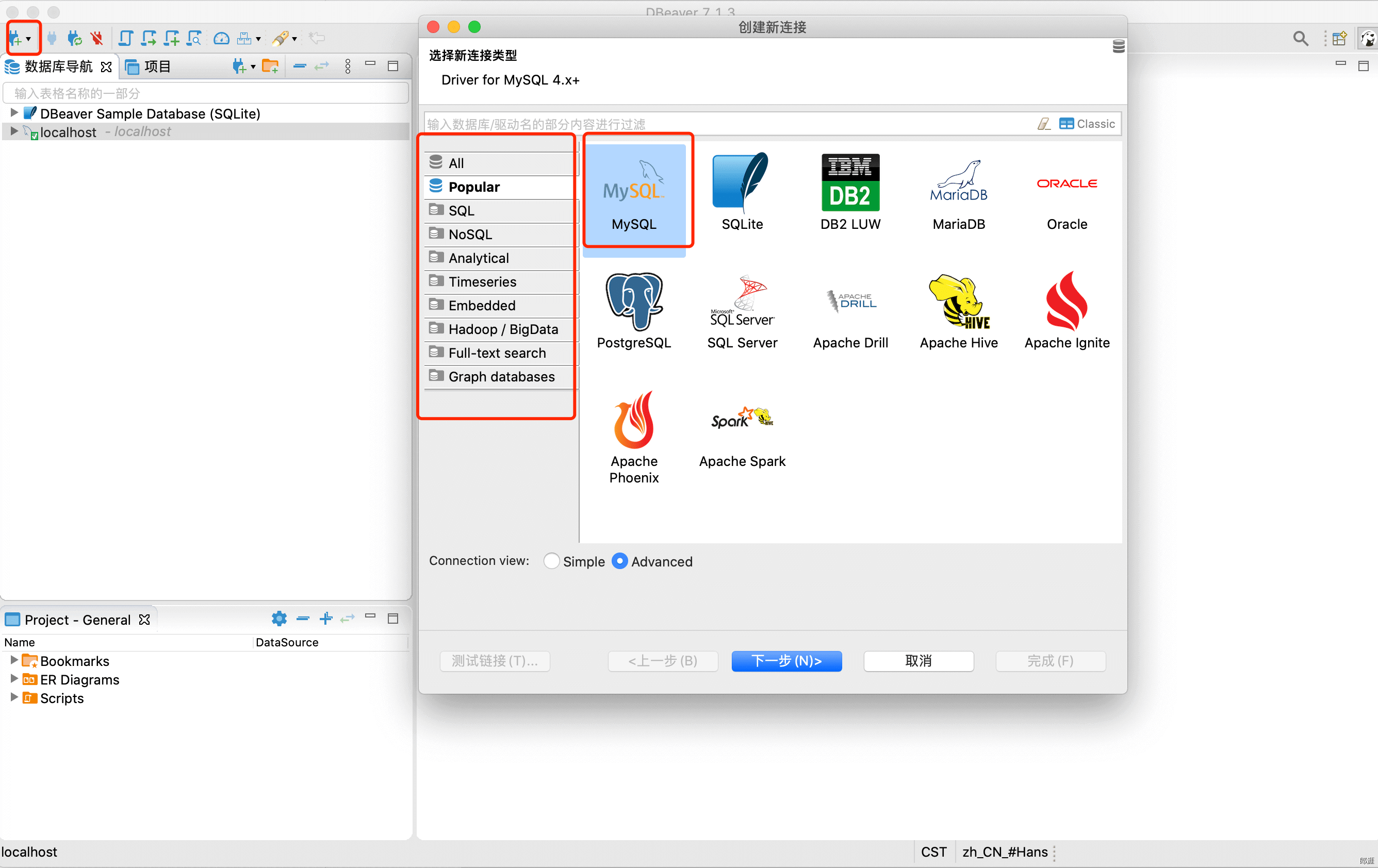Click 取消 cancel button

coord(919,661)
